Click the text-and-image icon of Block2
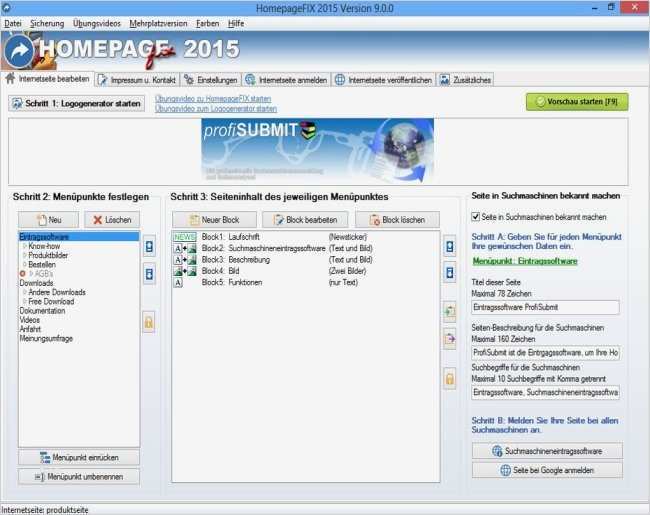Screen dimensions: 650x515 (184, 248)
